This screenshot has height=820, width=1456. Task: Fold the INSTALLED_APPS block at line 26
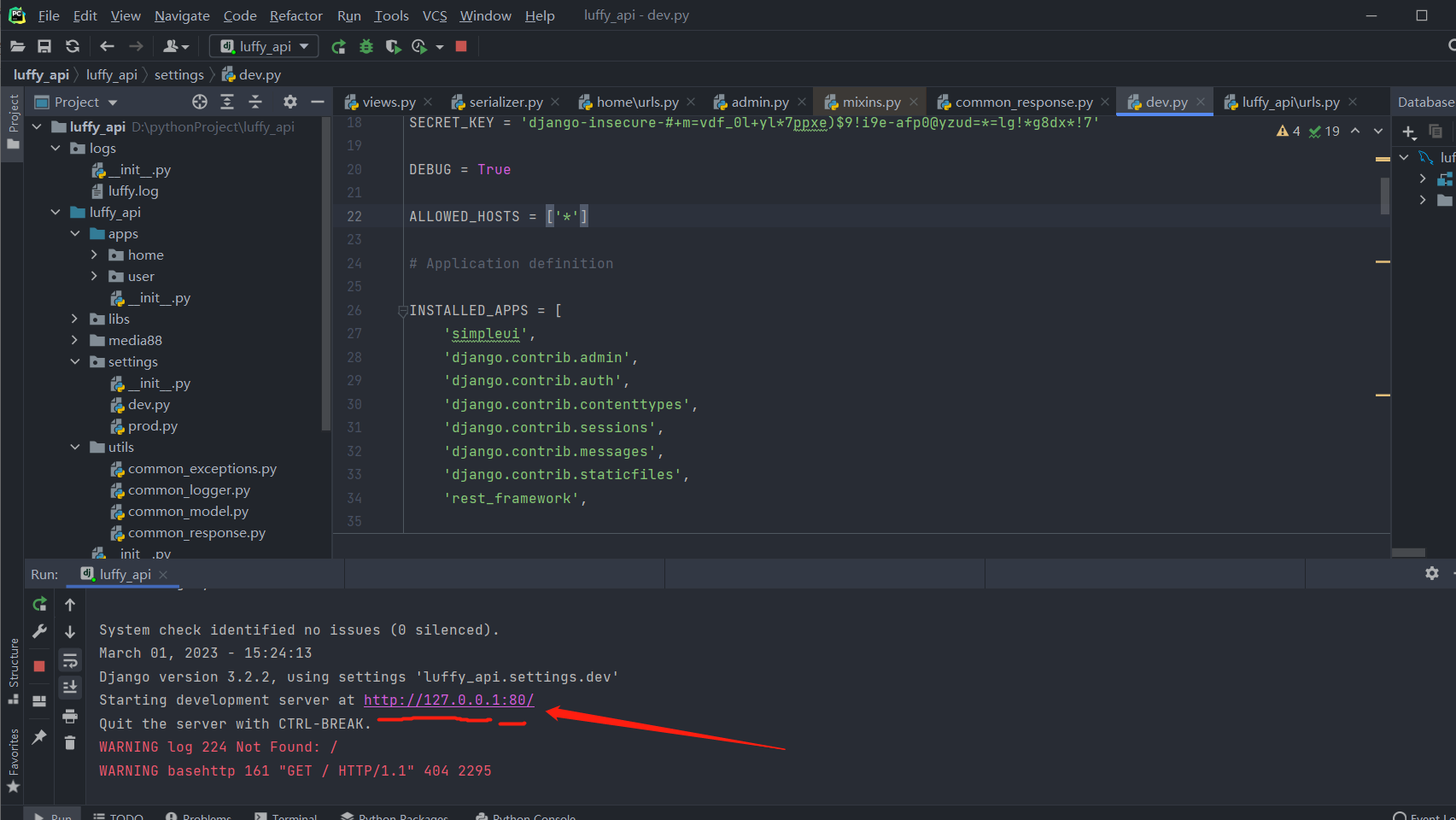pos(403,311)
